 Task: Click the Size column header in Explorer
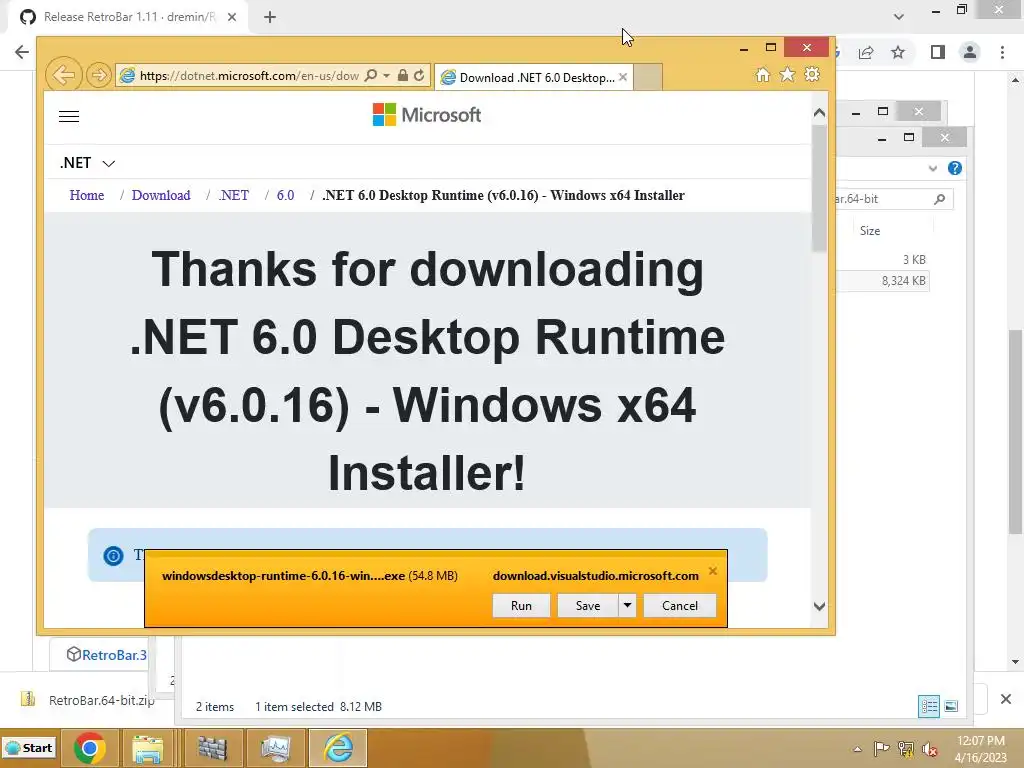tap(870, 231)
